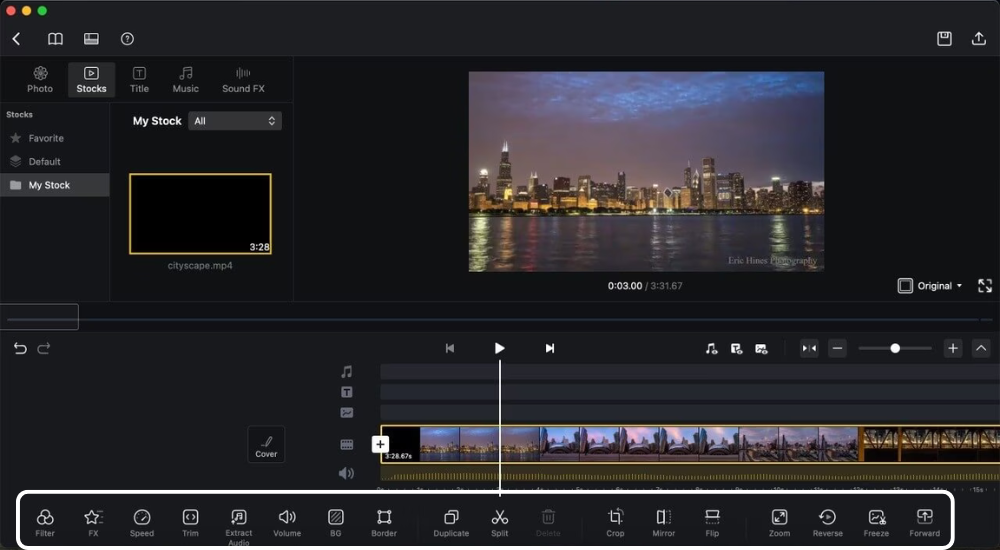Screen dimensions: 1000x550
Task: Click the Export icon at top right
Action: 979,38
